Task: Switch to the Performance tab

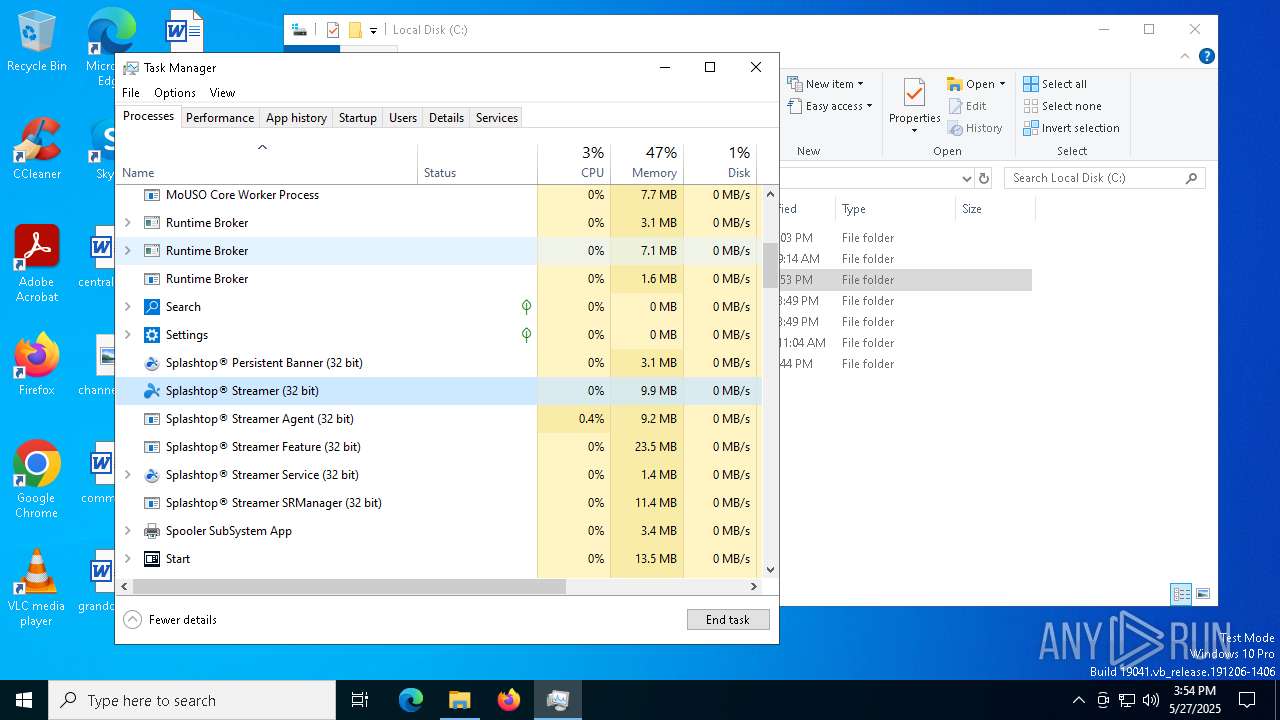Action: click(x=220, y=117)
